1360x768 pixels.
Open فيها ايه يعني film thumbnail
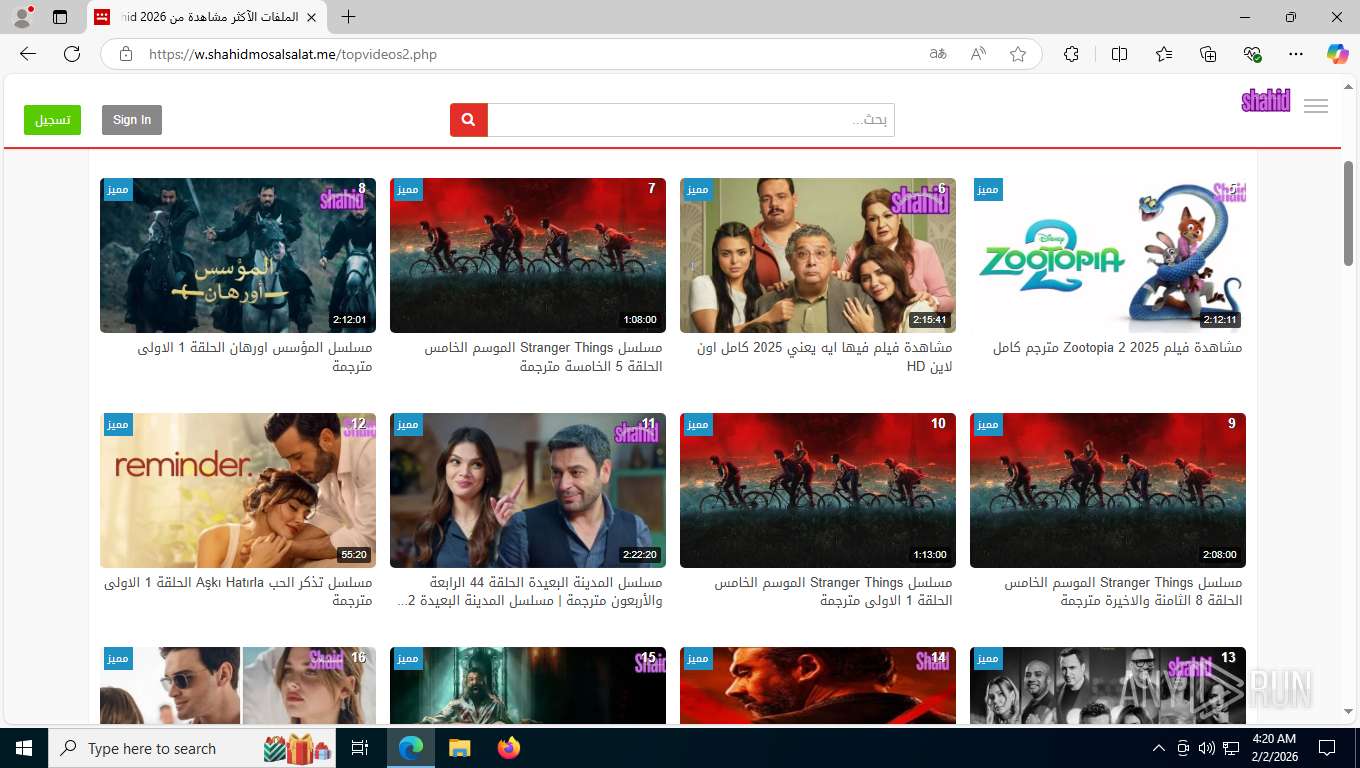(x=818, y=255)
